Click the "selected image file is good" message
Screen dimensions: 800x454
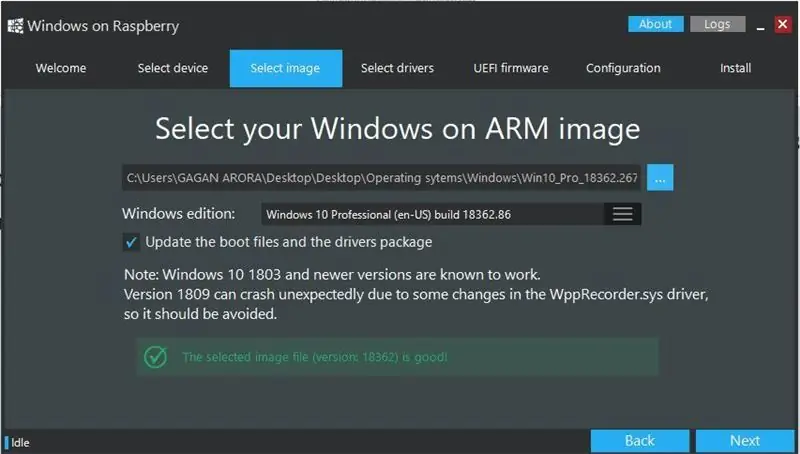click(x=315, y=357)
